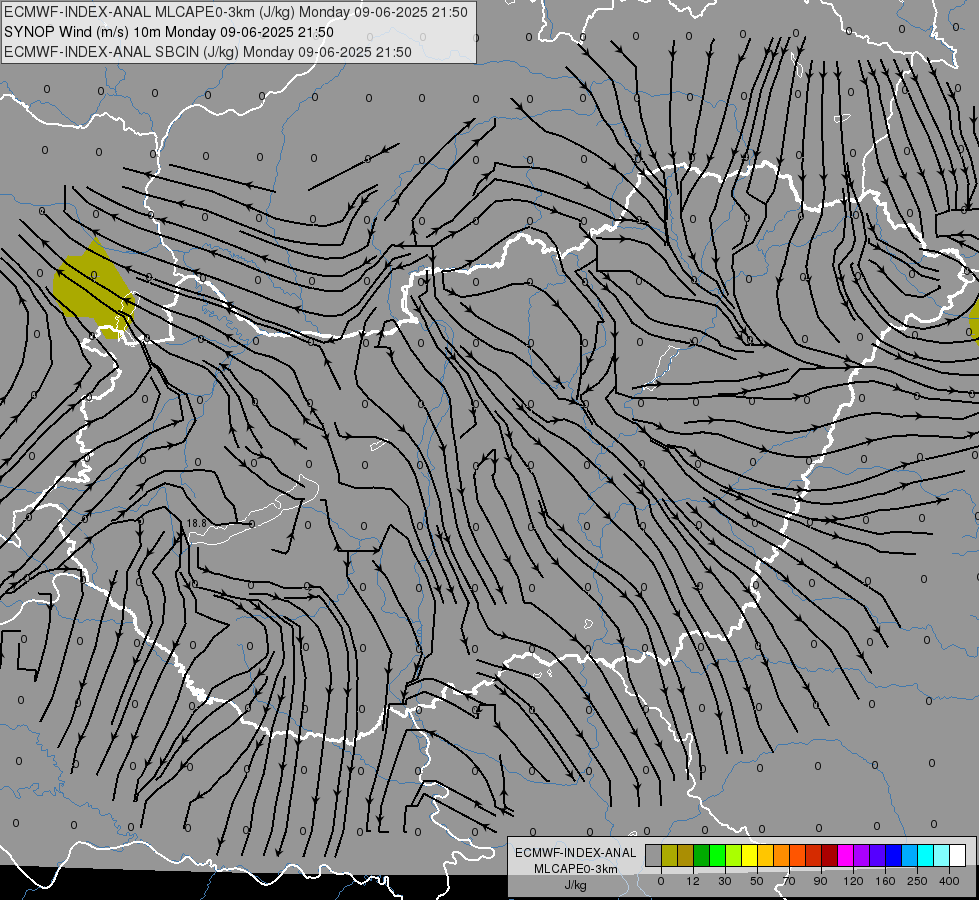This screenshot has width=979, height=900.
Task: Click the SBCIN header line
Action: (x=208, y=52)
